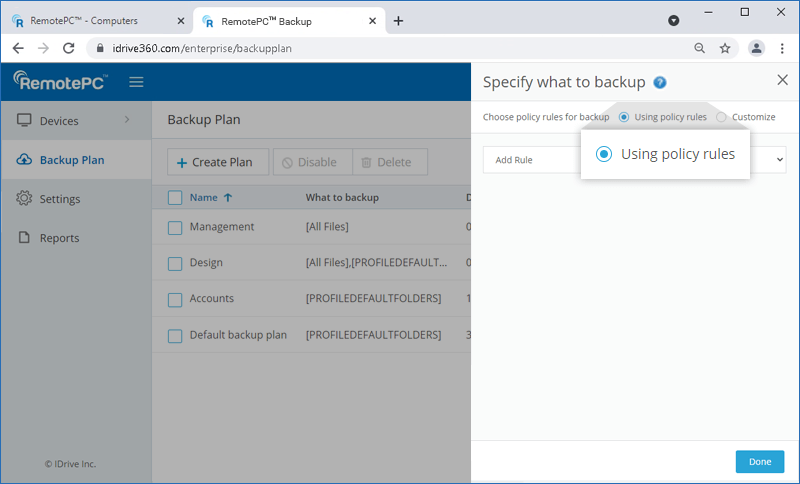Click the Create Plan button
The width and height of the screenshot is (800, 484).
(216, 162)
